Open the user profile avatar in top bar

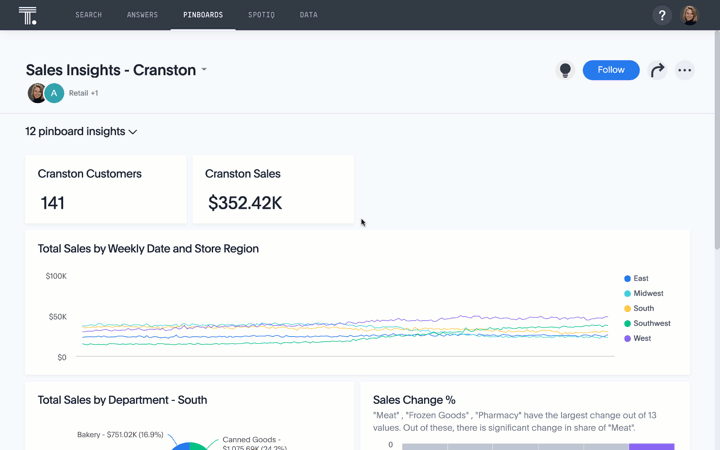689,15
